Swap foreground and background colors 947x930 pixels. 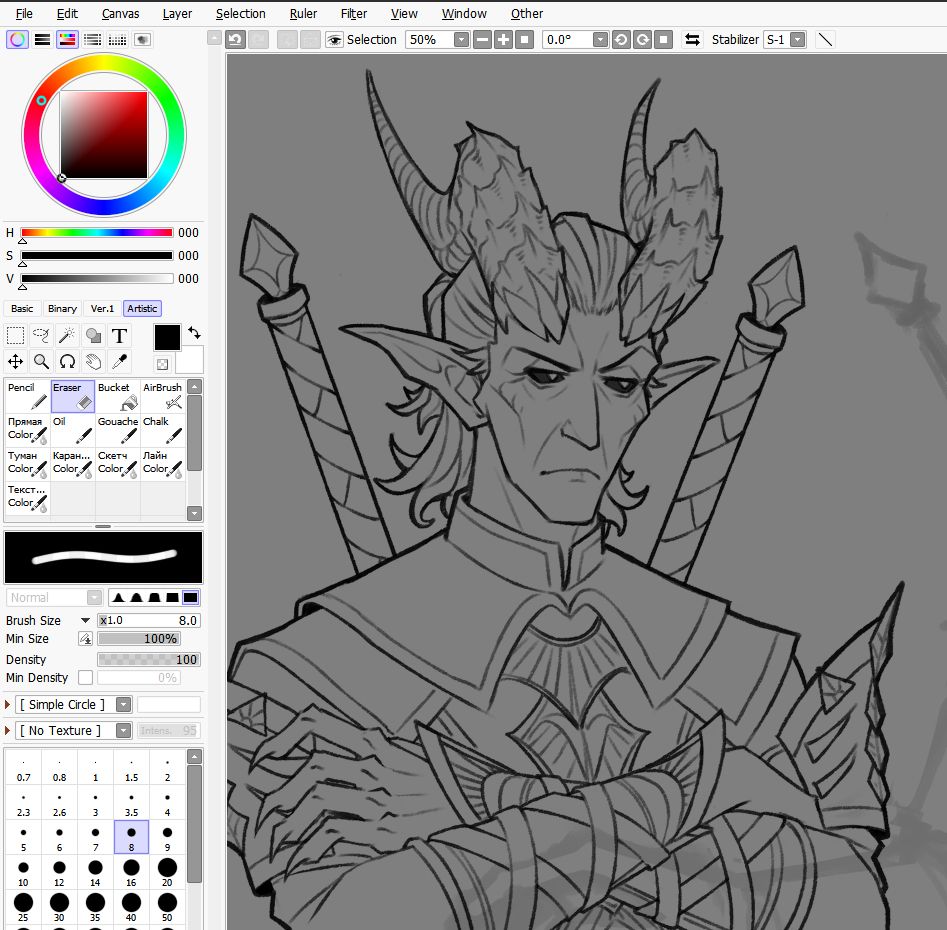click(194, 332)
